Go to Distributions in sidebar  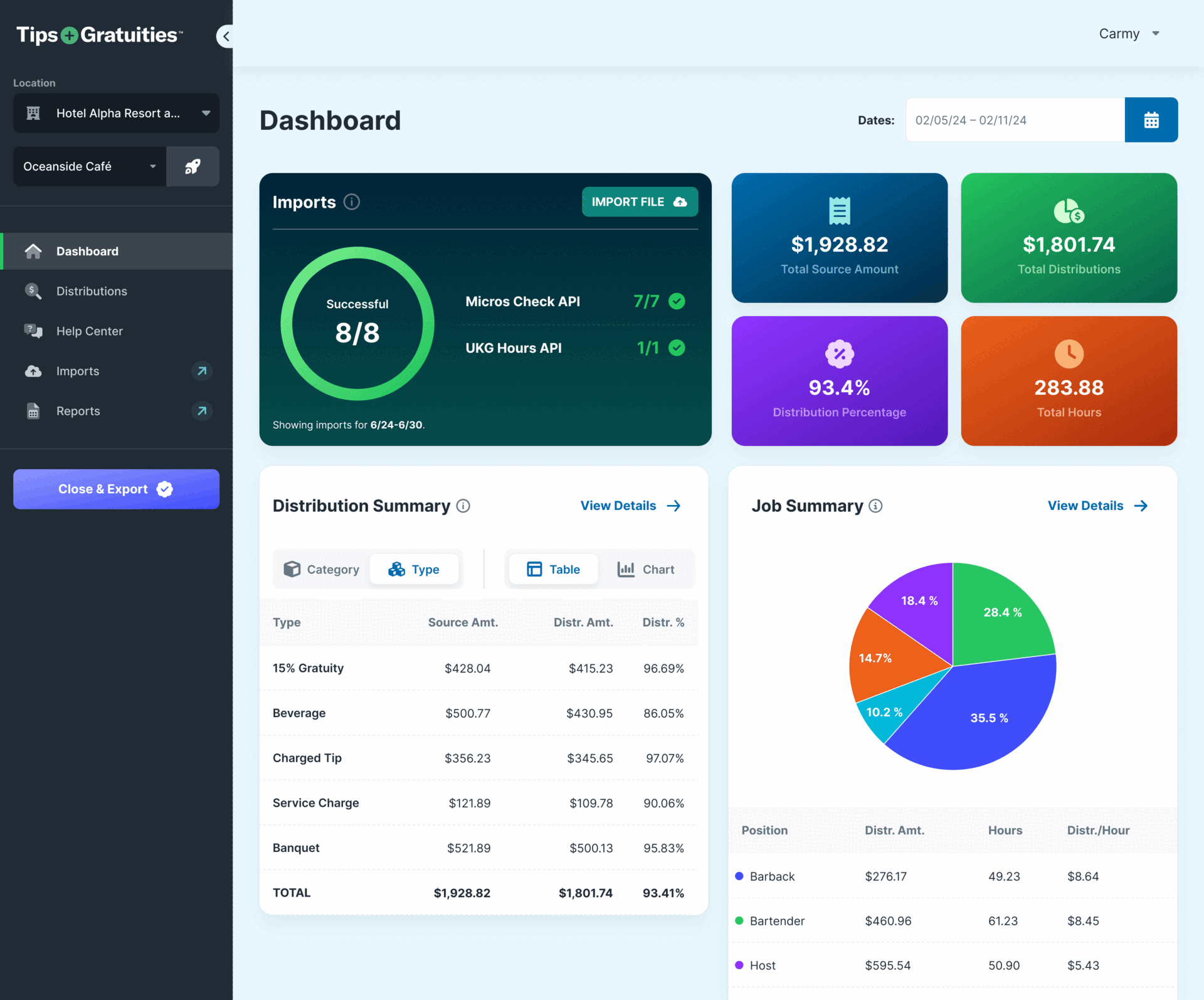[x=92, y=291]
